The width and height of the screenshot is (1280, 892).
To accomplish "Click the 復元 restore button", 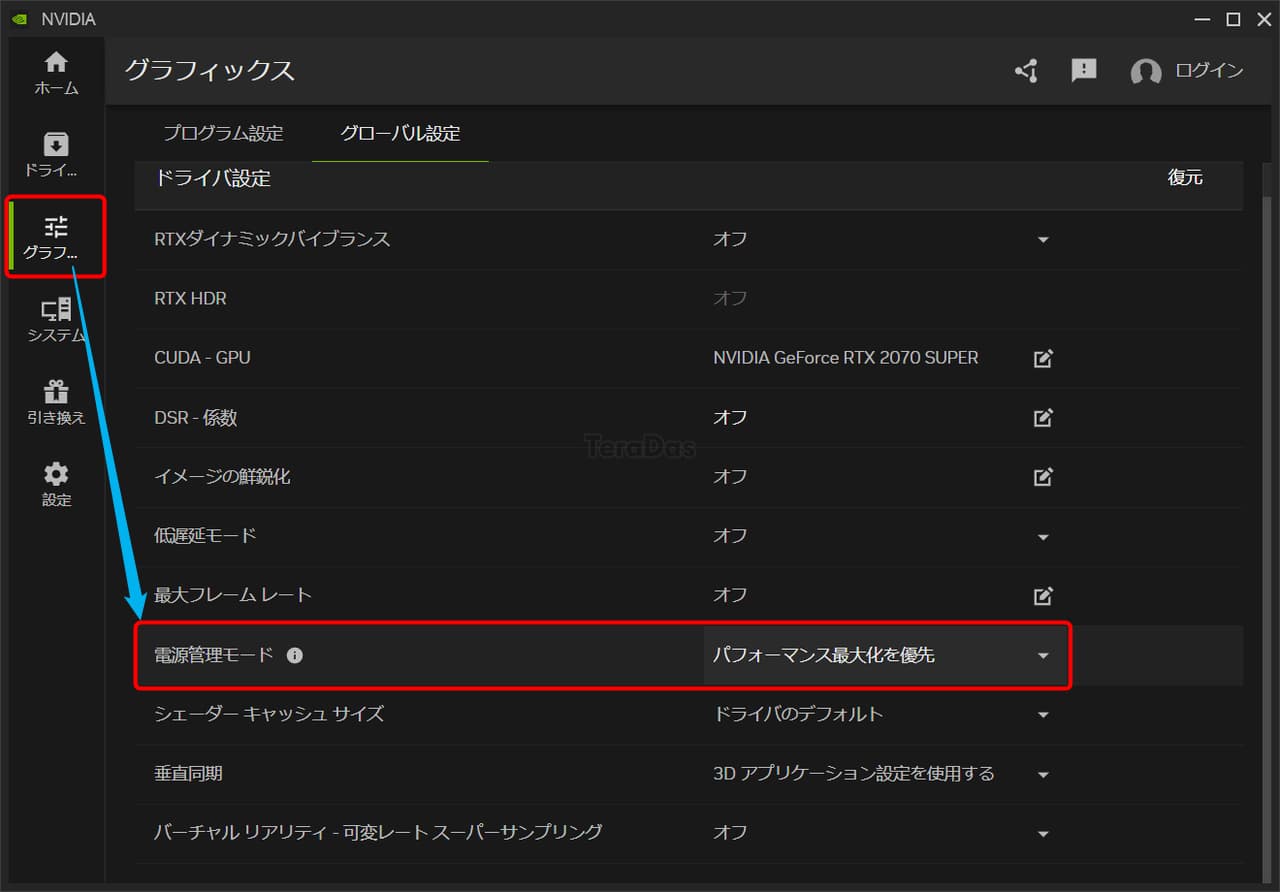I will 1185,178.
